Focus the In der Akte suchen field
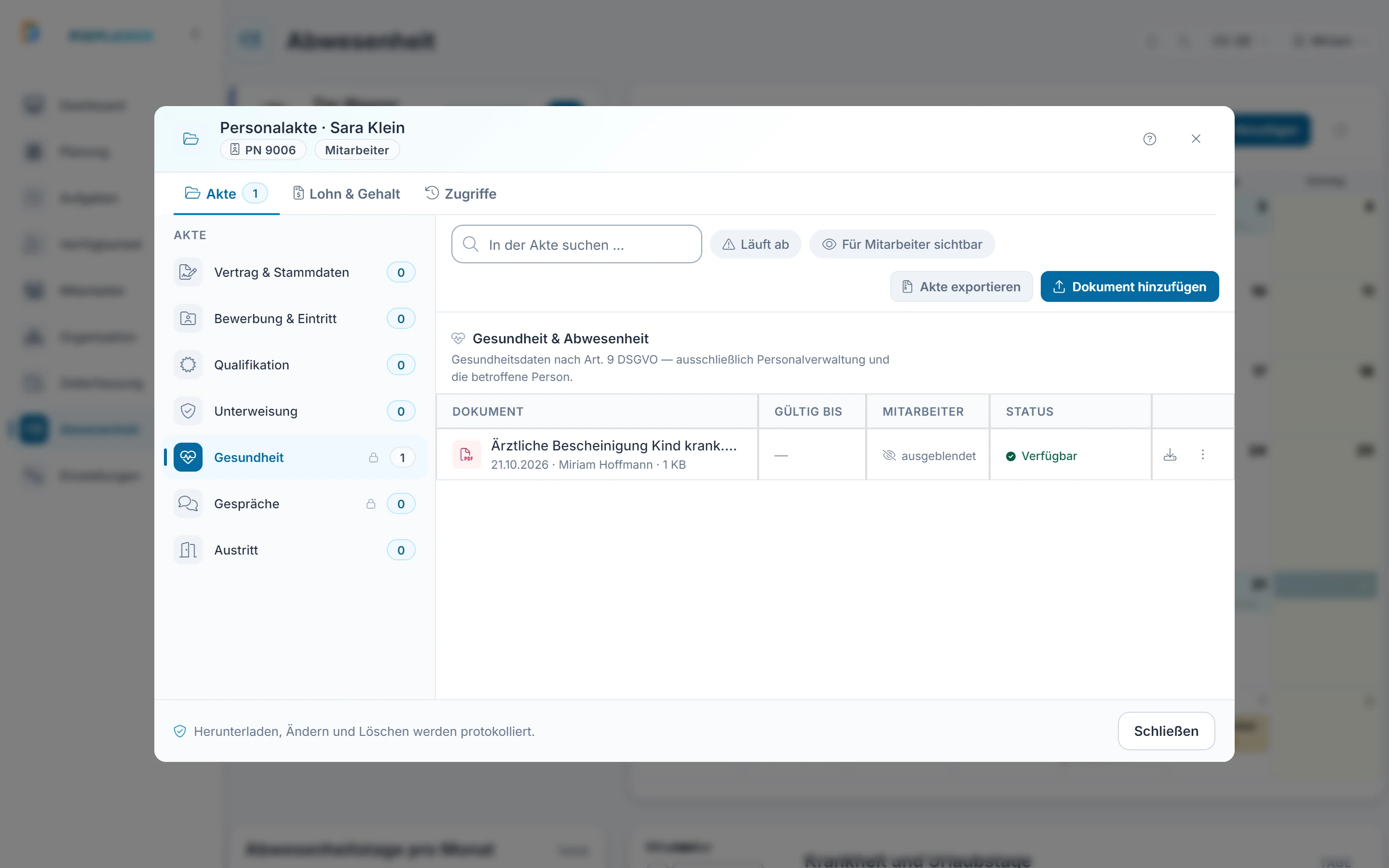This screenshot has width=1389, height=868. (x=576, y=244)
